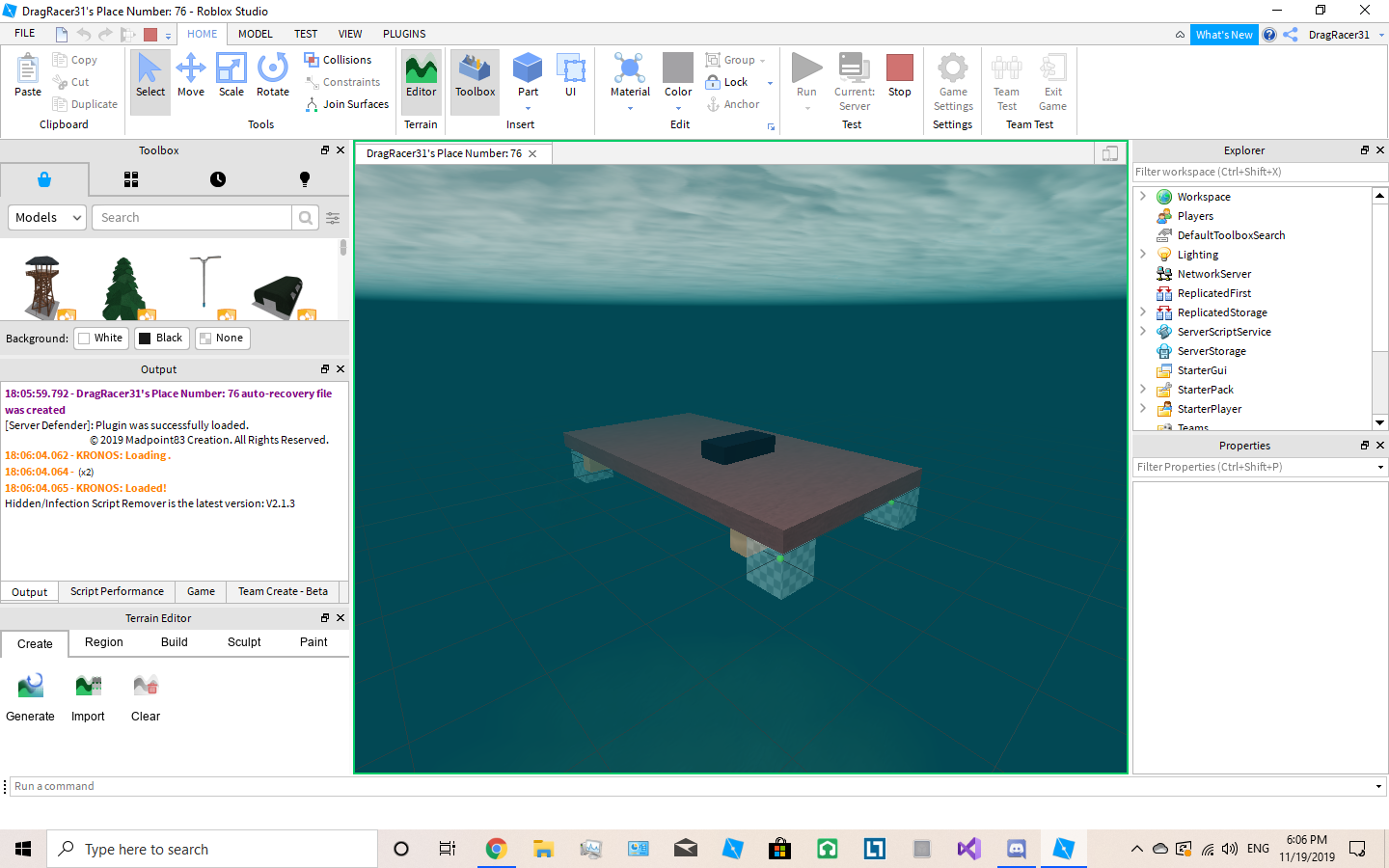
Task: Open the Toolbox Marketplace tab
Action: pyautogui.click(x=44, y=179)
